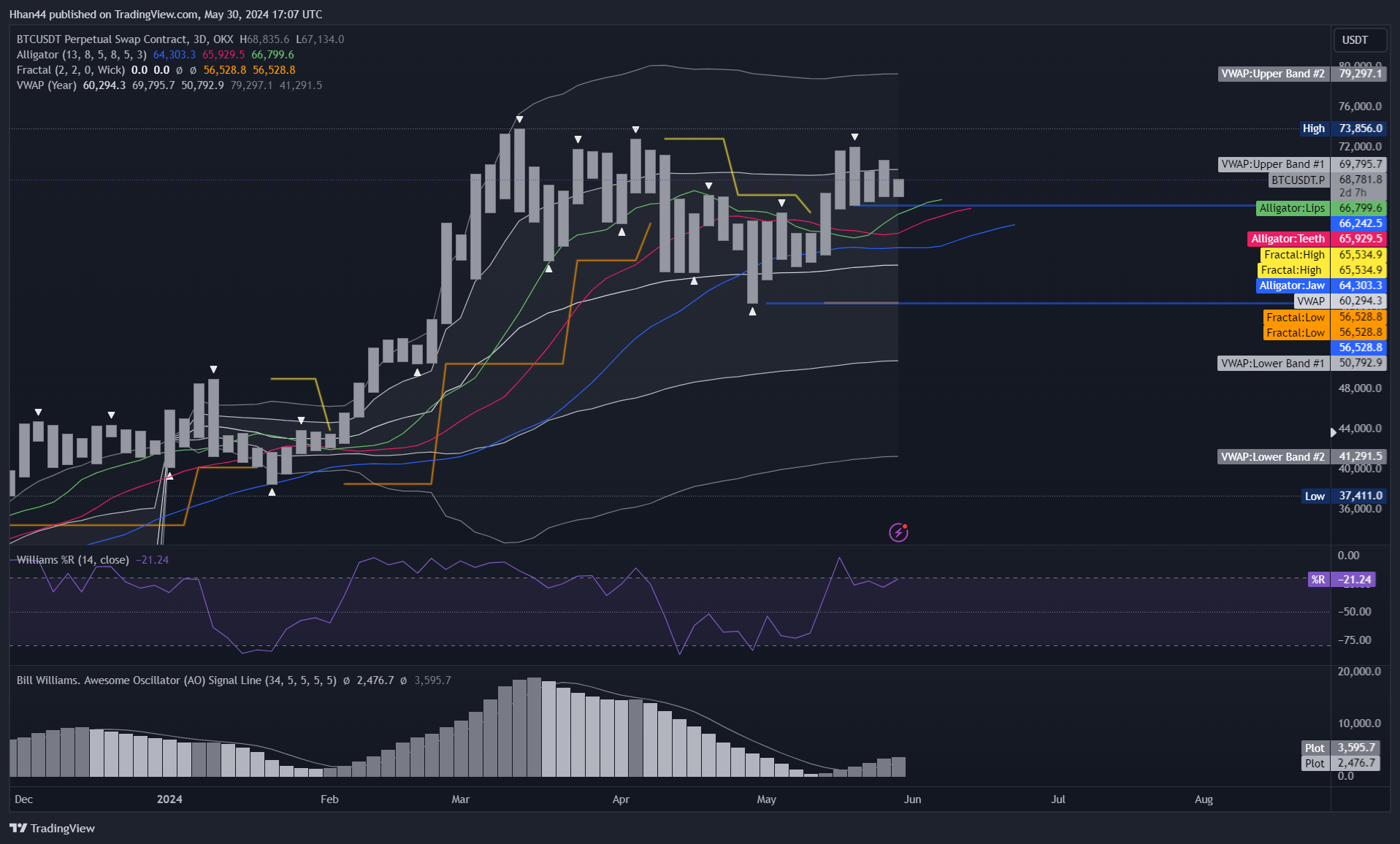This screenshot has width=1400, height=844.
Task: Click the VWAP:Lower Band #1 label
Action: tap(1301, 363)
